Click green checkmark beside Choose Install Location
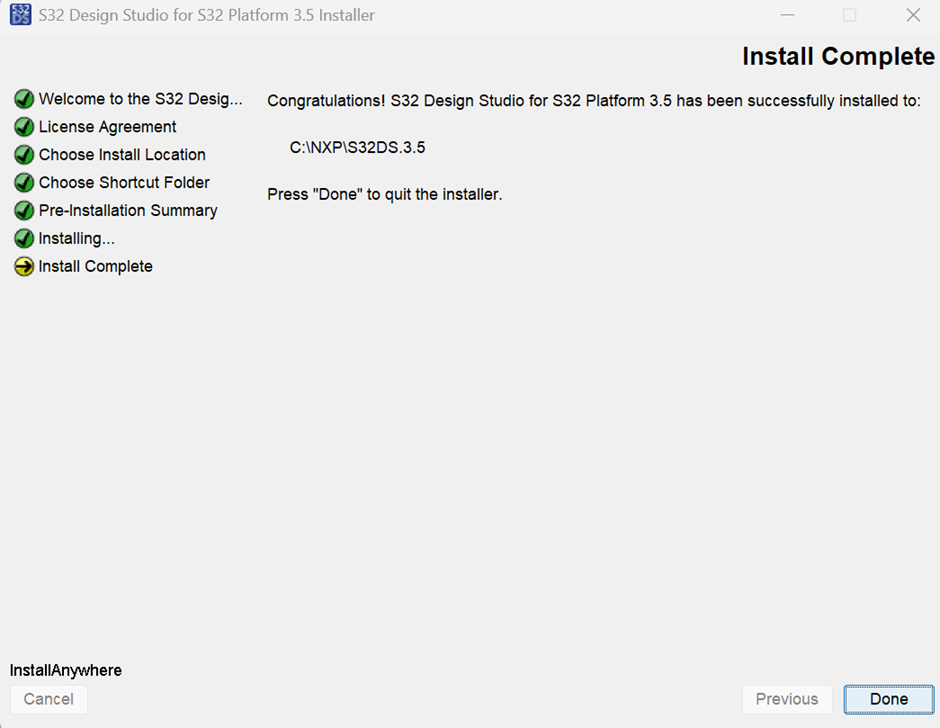Image resolution: width=940 pixels, height=728 pixels. [24, 155]
